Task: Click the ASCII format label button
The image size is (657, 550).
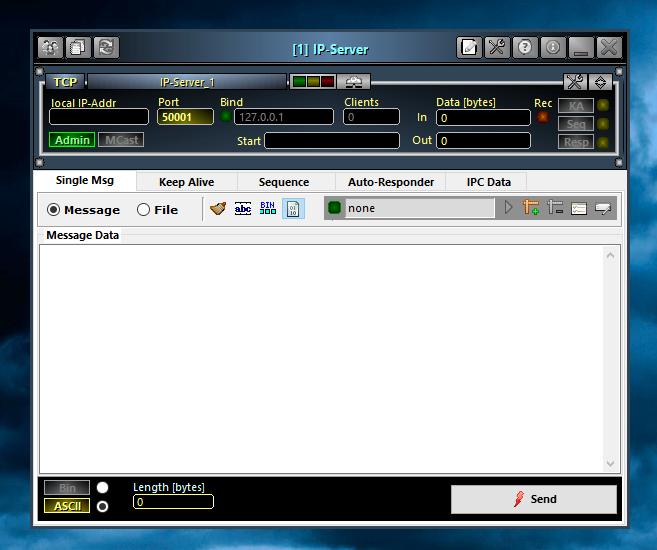Action: (x=67, y=506)
